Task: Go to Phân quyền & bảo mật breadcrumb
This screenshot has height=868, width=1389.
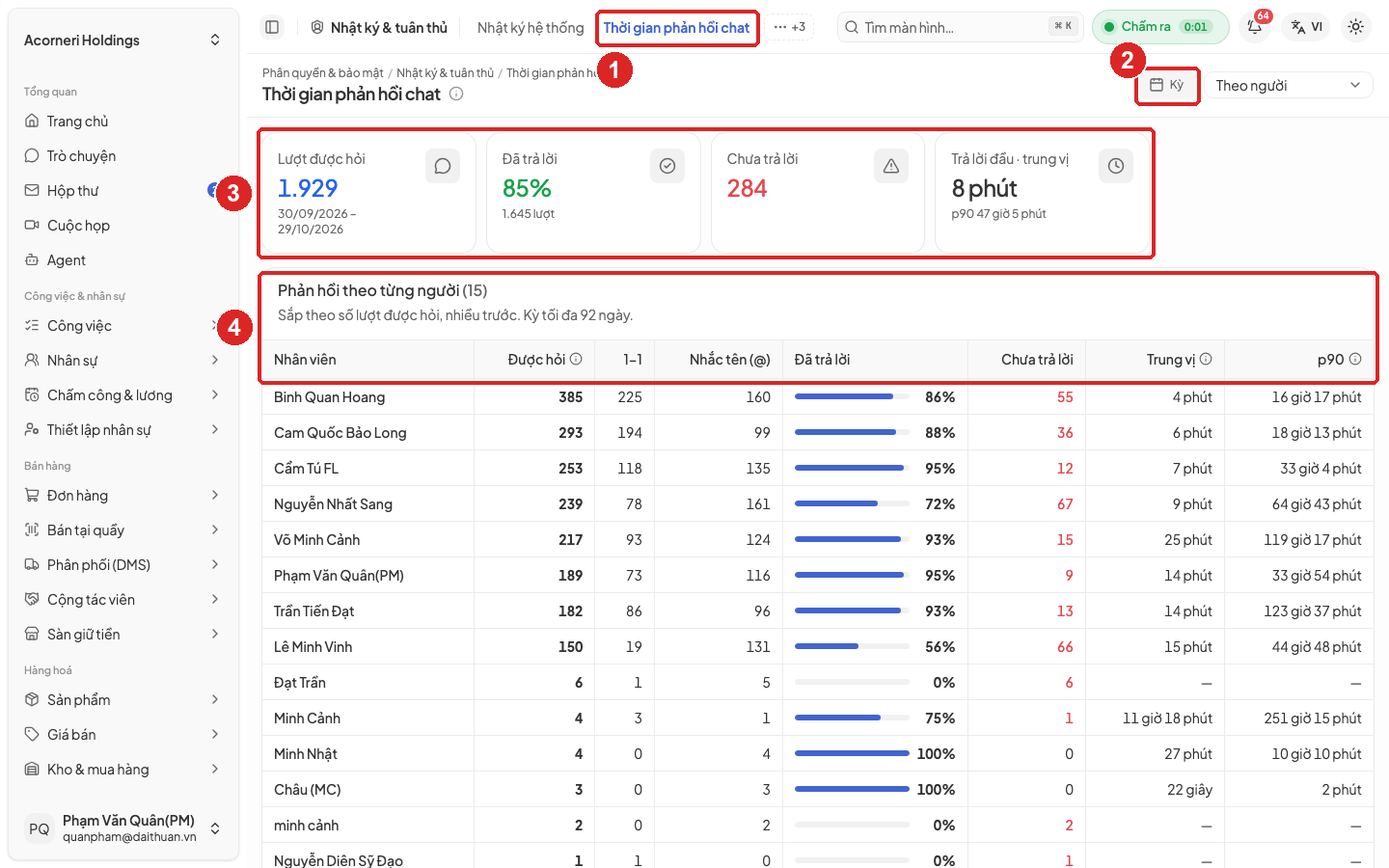Action: [x=323, y=73]
